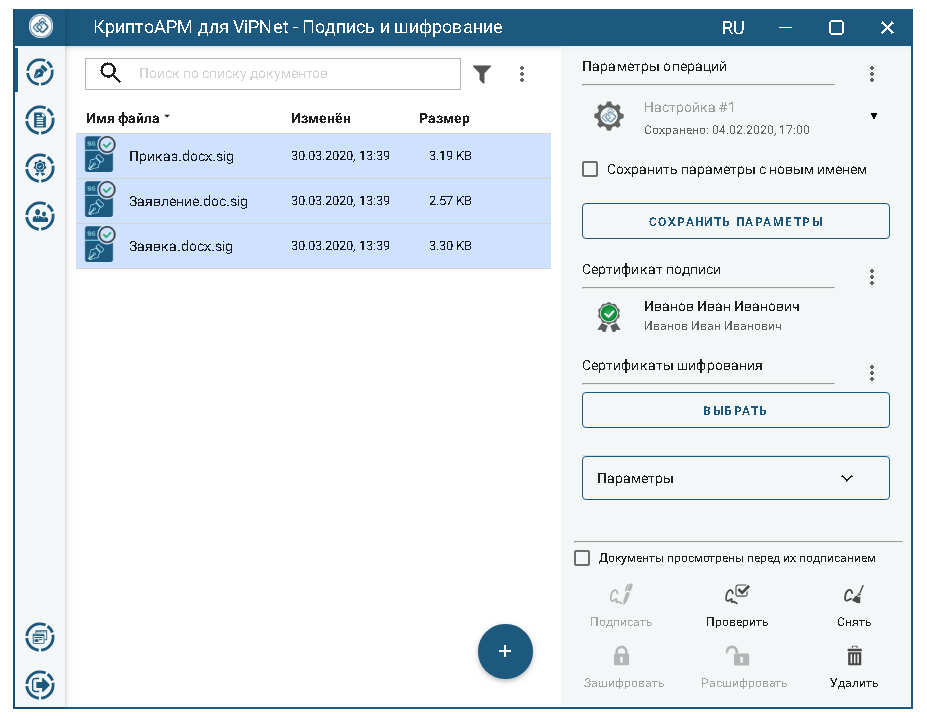The image size is (927, 724).
Task: Open the operations journal sidebar icon
Action: pyautogui.click(x=40, y=637)
